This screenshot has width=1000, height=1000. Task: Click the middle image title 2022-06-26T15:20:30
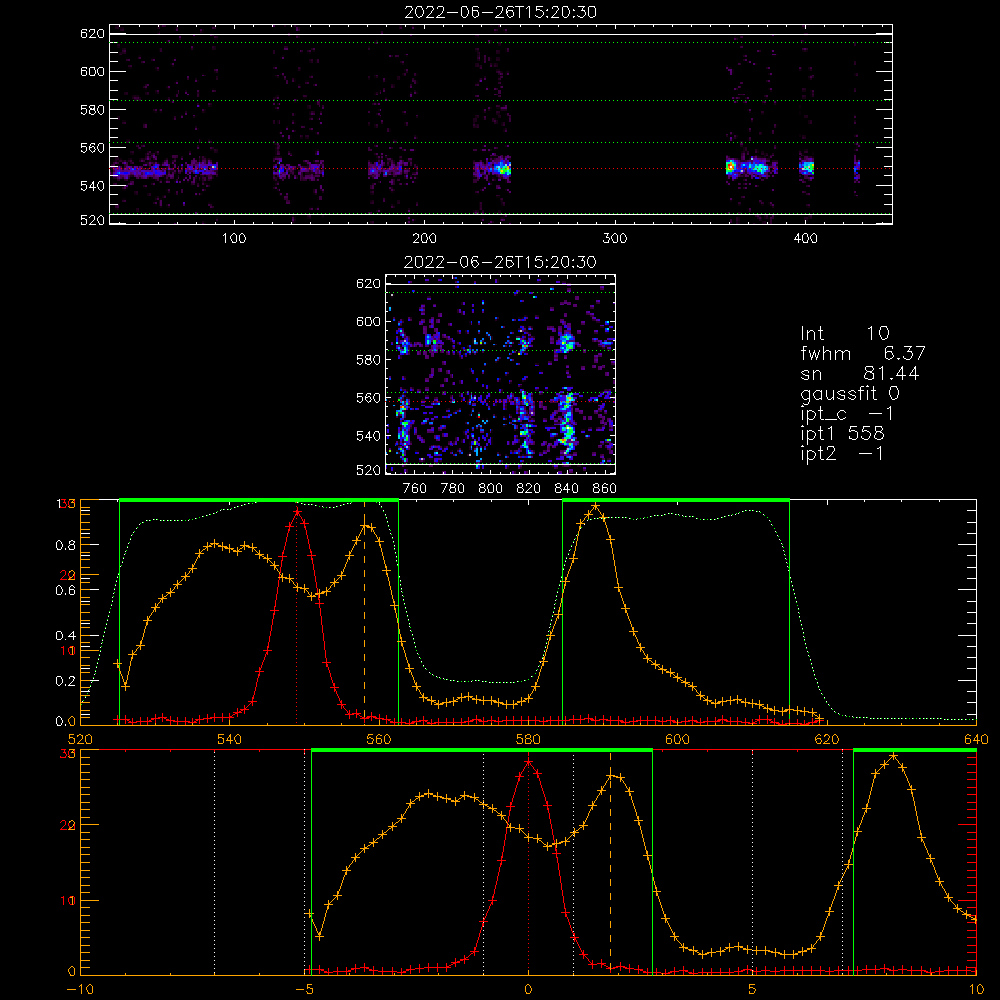pyautogui.click(x=501, y=262)
